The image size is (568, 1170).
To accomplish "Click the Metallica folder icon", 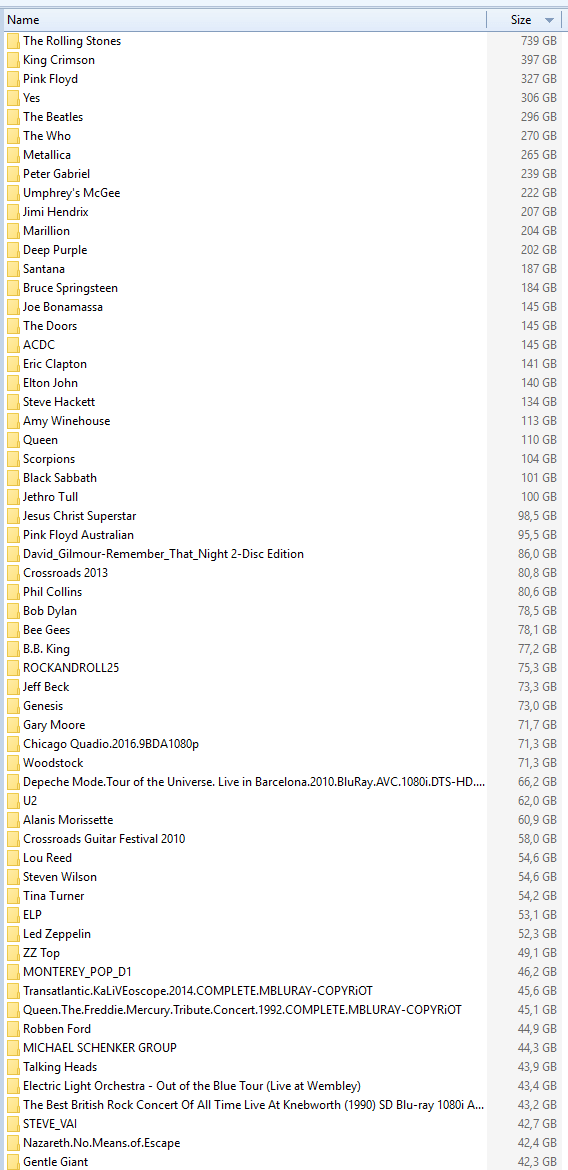I will [x=13, y=155].
